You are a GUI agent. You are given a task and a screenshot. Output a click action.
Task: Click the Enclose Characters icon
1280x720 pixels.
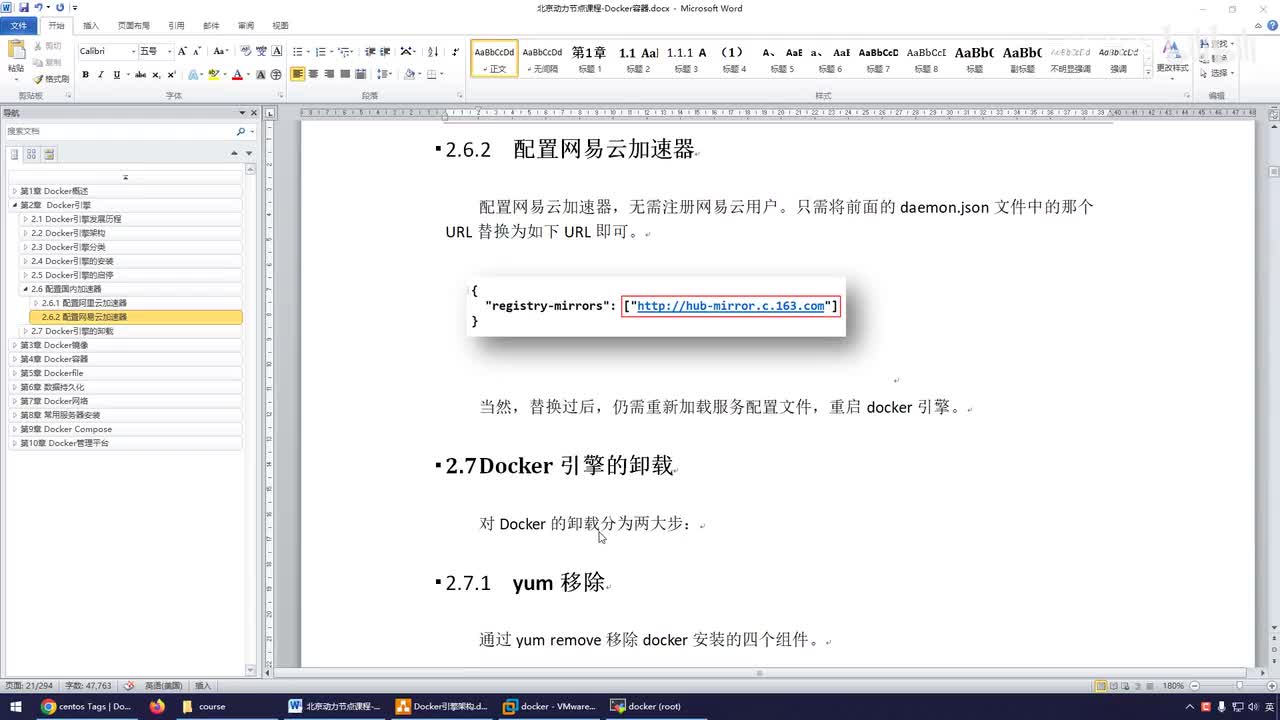click(276, 74)
